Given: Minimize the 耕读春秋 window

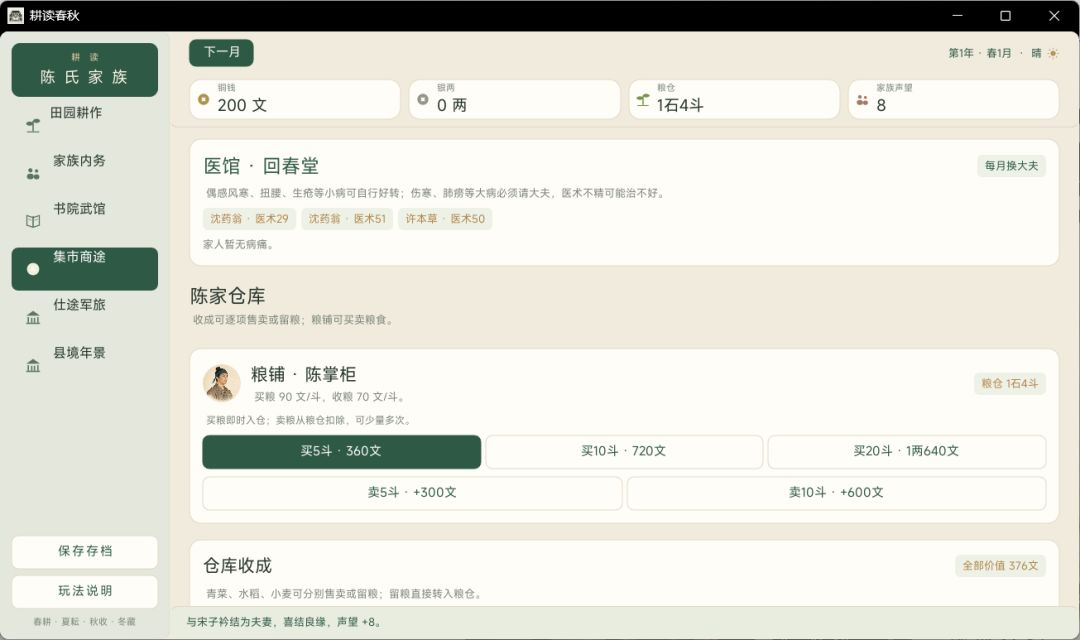Looking at the screenshot, I should click(957, 15).
